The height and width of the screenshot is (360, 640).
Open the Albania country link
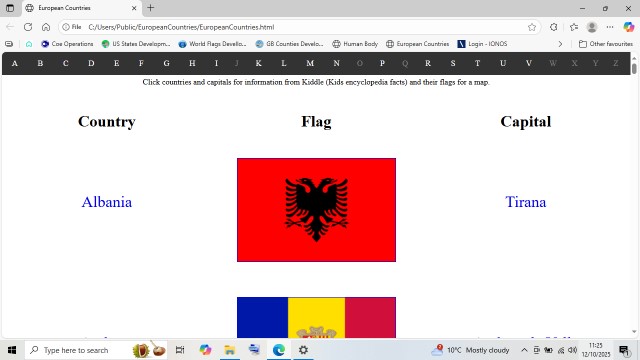tap(107, 202)
